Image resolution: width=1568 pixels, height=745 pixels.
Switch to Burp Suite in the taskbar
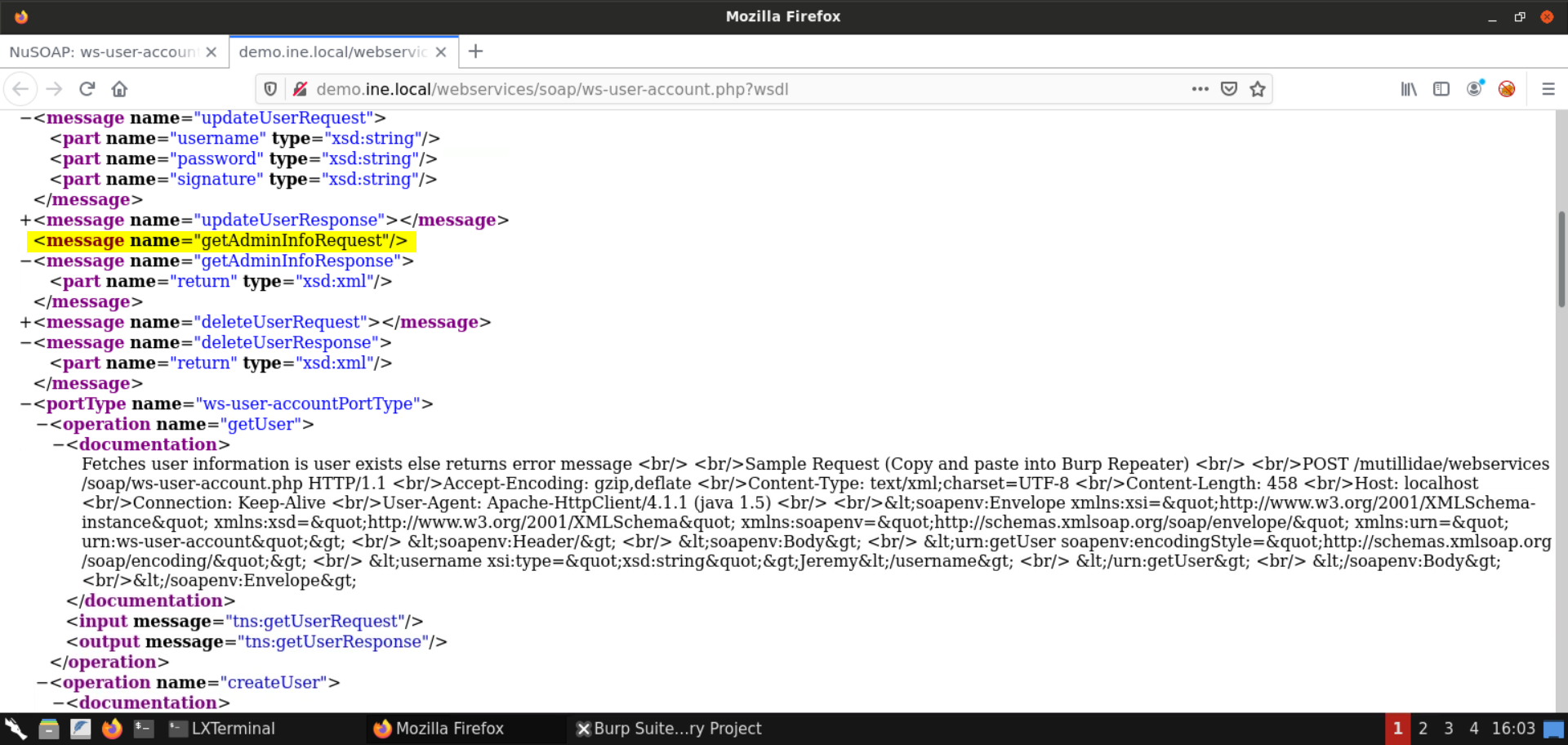[670, 729]
